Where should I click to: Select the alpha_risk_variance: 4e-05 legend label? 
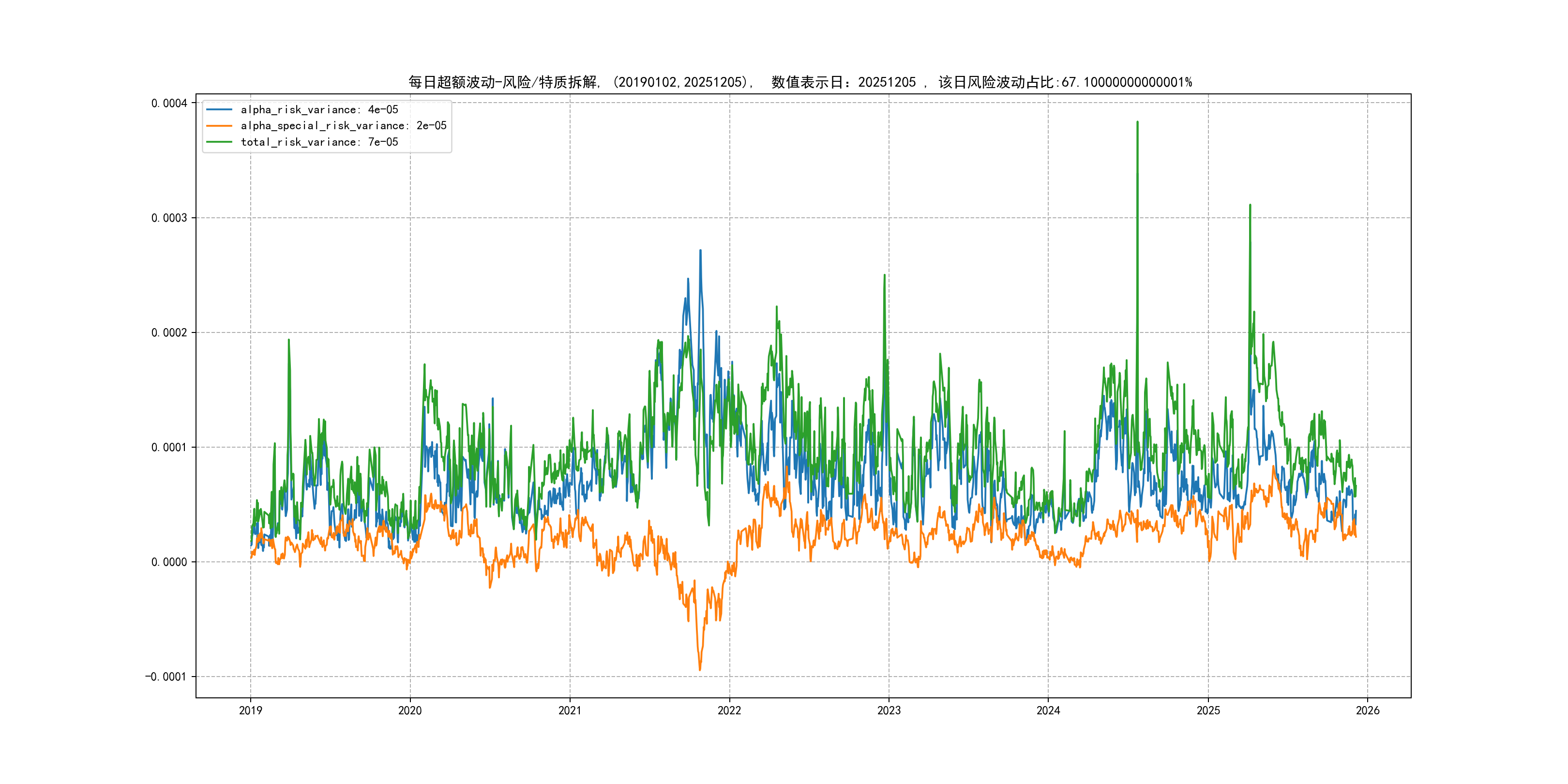coord(319,109)
